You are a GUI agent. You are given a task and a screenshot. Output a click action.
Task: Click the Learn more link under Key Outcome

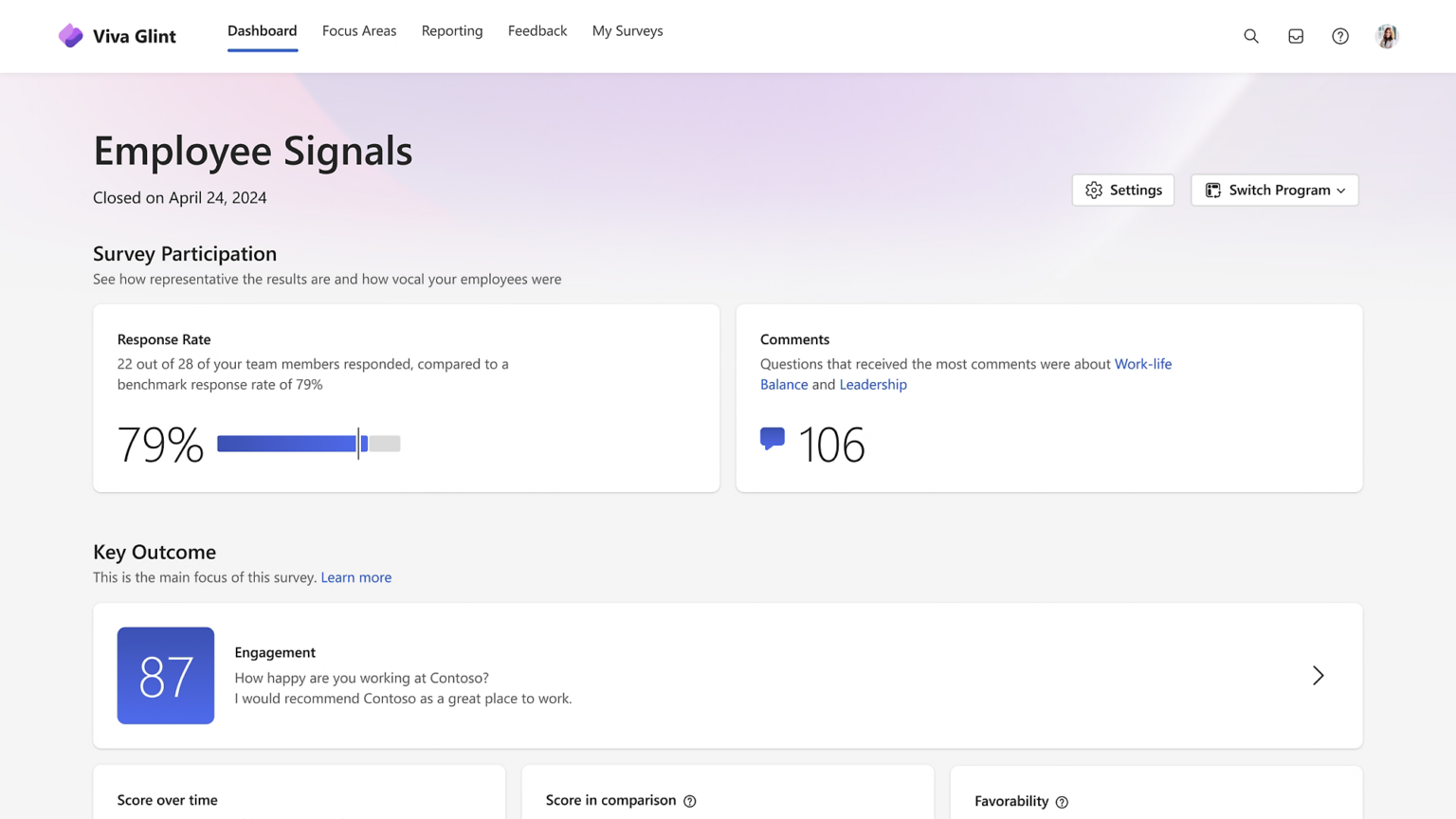tap(355, 577)
